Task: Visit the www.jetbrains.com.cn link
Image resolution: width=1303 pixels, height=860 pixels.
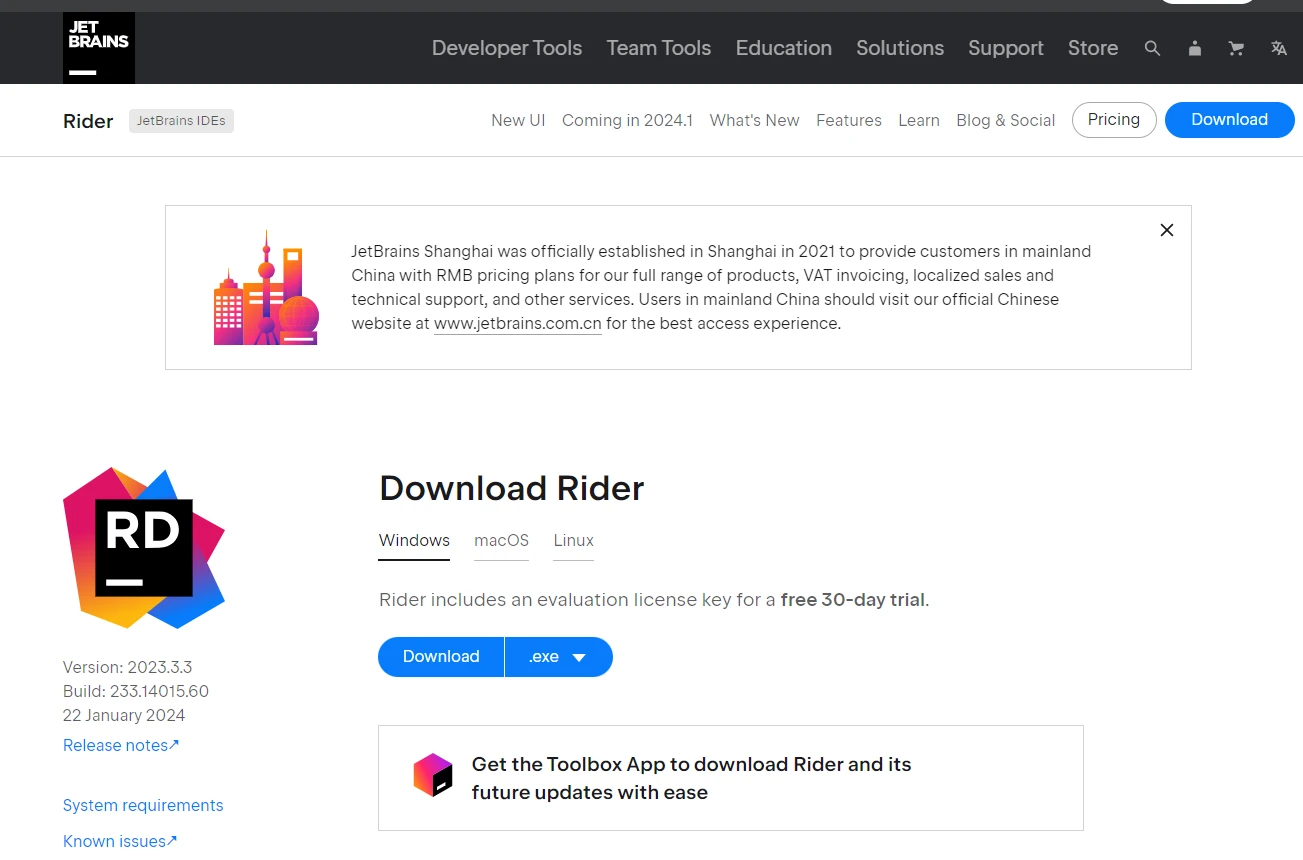Action: point(518,324)
